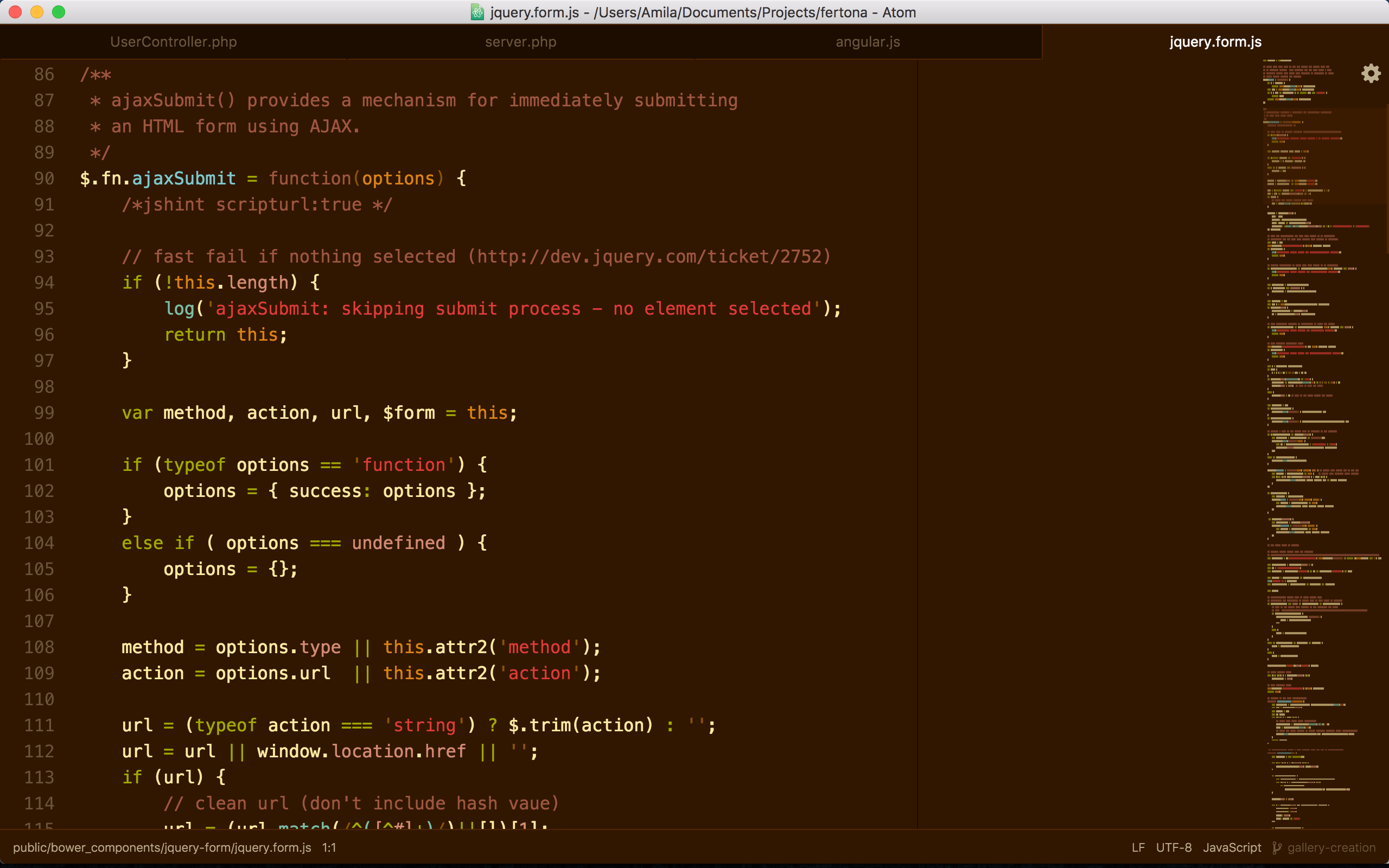
Task: Click the 1:1 cursor position indicator
Action: tap(329, 847)
